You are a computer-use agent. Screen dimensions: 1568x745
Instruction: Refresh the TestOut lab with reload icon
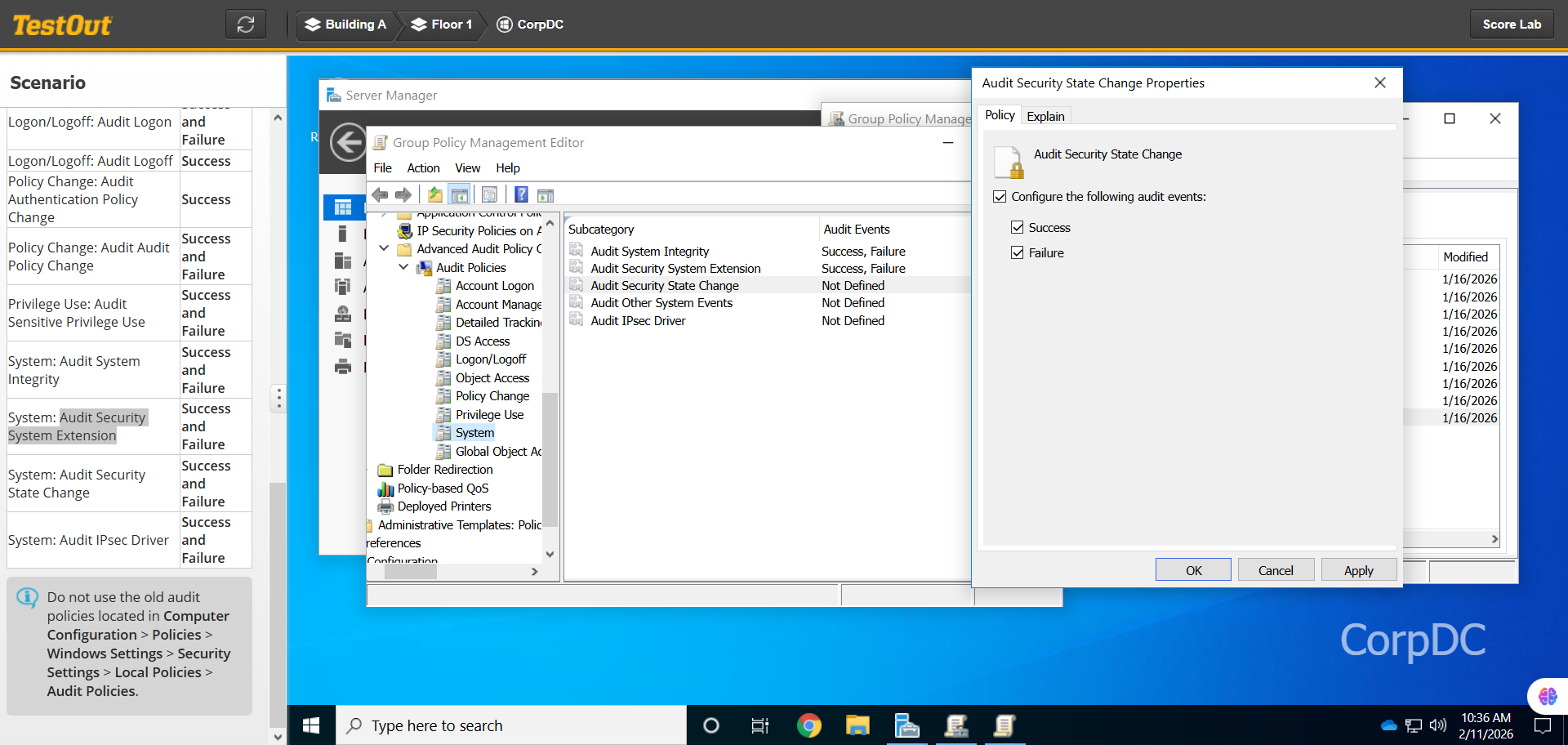coord(246,25)
